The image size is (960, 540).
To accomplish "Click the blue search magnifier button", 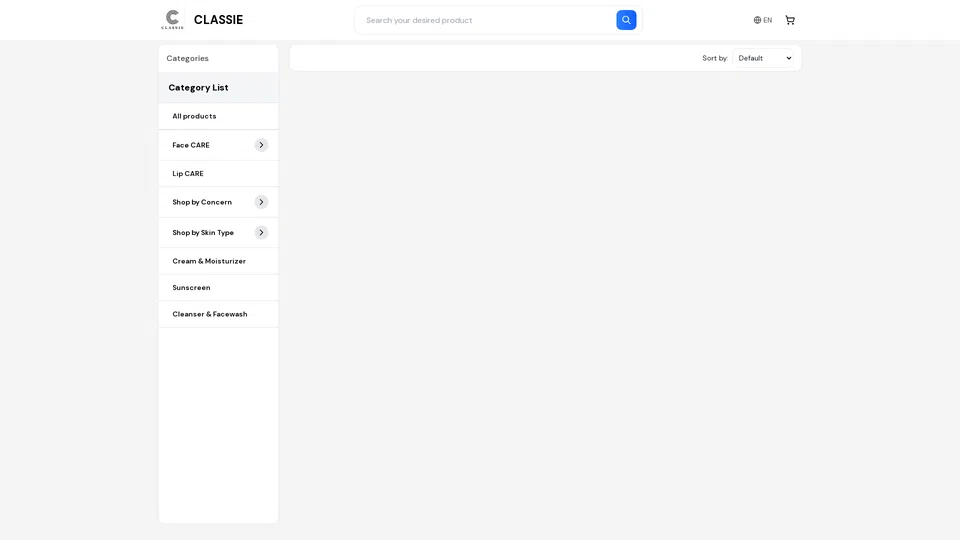I will click(626, 20).
